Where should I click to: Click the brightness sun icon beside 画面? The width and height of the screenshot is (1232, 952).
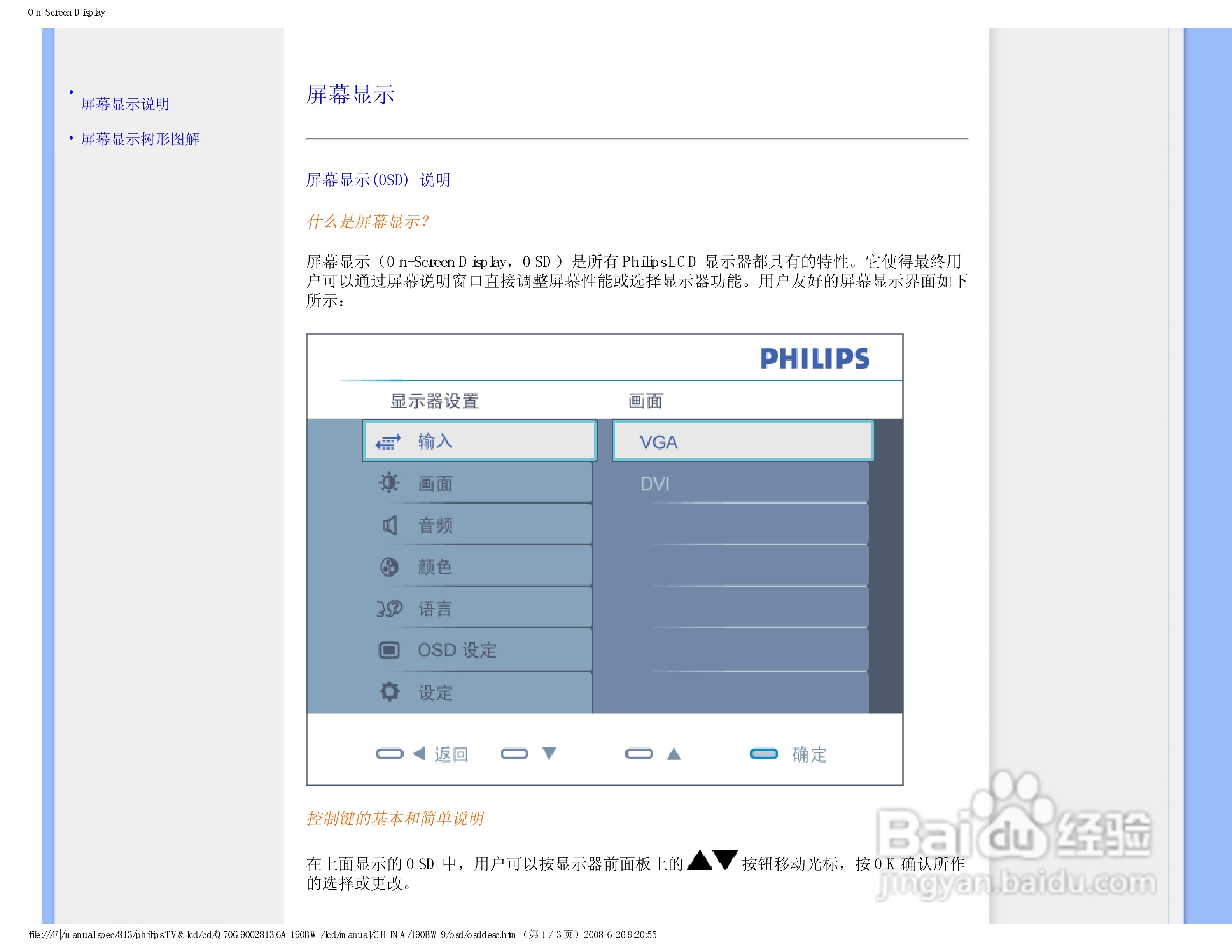pos(388,483)
